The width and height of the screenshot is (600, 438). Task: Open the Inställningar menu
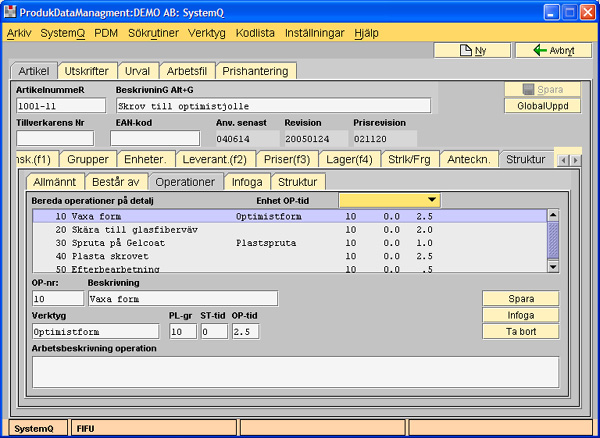coord(315,33)
